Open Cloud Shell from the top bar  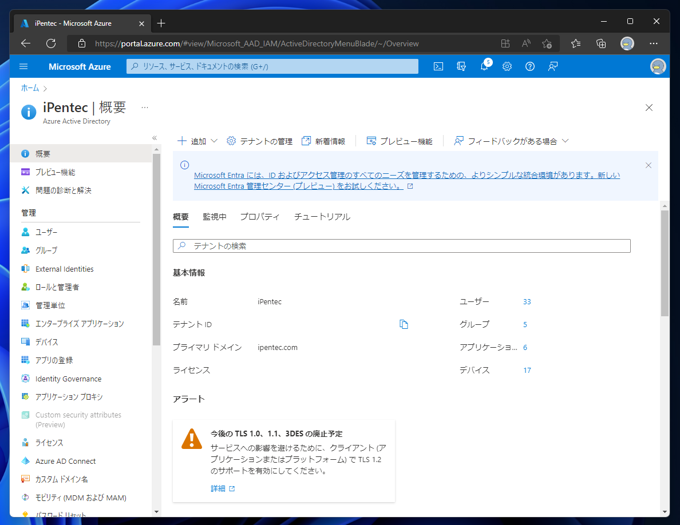click(x=438, y=66)
